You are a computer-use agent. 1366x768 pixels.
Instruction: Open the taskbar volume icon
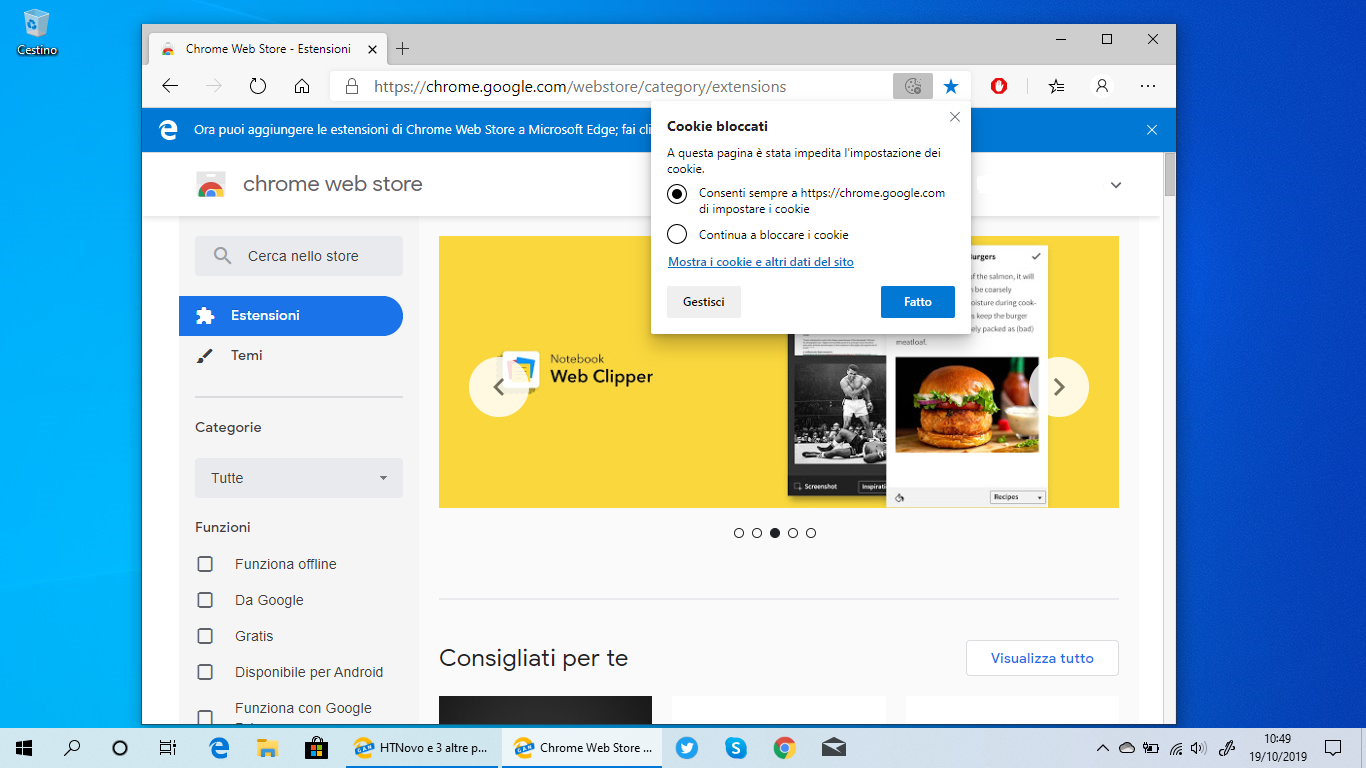click(1198, 747)
